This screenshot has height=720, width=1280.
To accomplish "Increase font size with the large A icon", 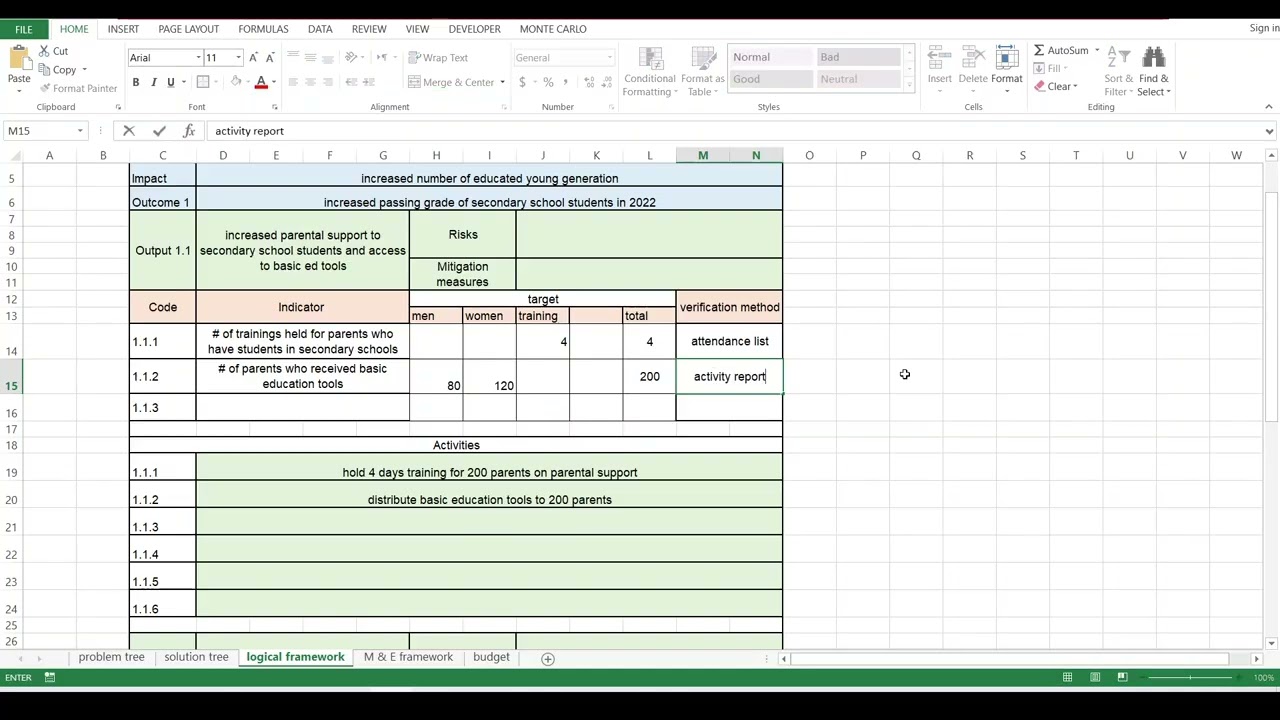I will click(x=253, y=57).
